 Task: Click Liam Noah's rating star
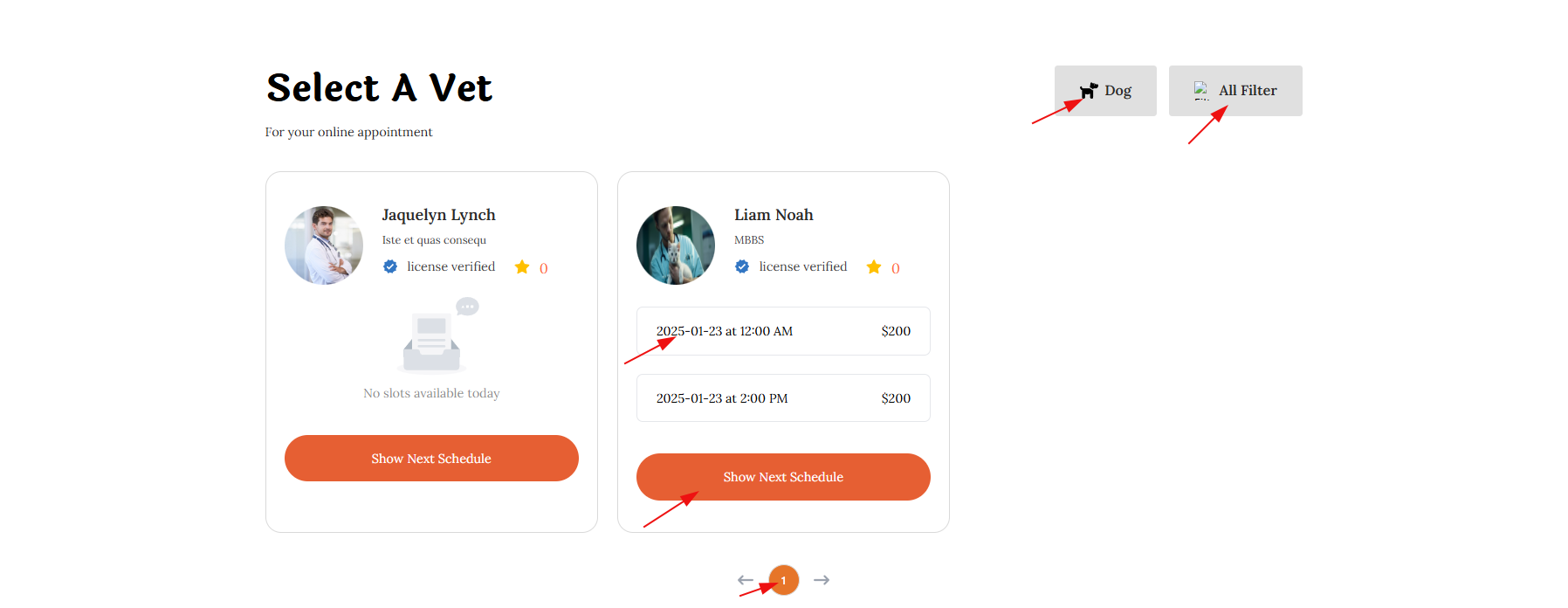pyautogui.click(x=874, y=267)
